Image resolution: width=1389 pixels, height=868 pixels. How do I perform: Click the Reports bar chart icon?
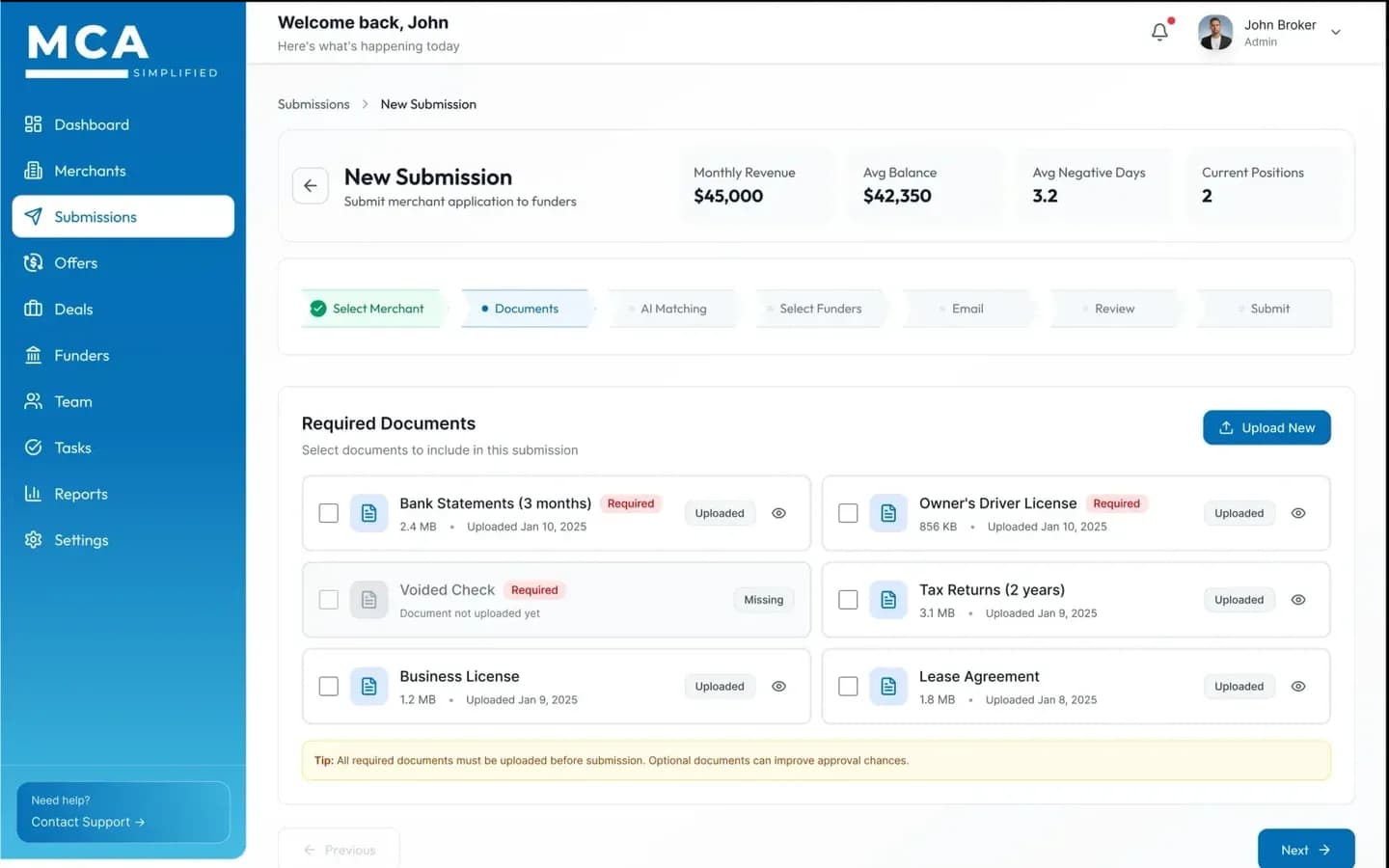click(34, 495)
